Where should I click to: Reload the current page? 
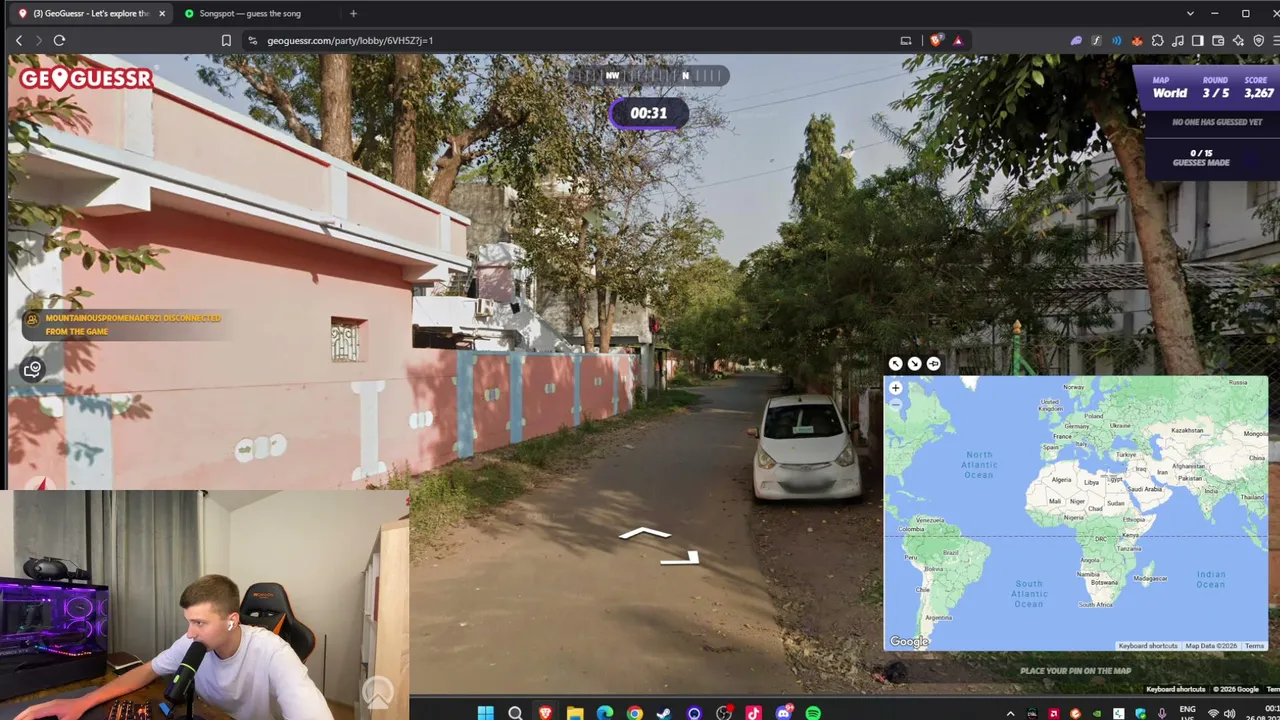pos(59,40)
